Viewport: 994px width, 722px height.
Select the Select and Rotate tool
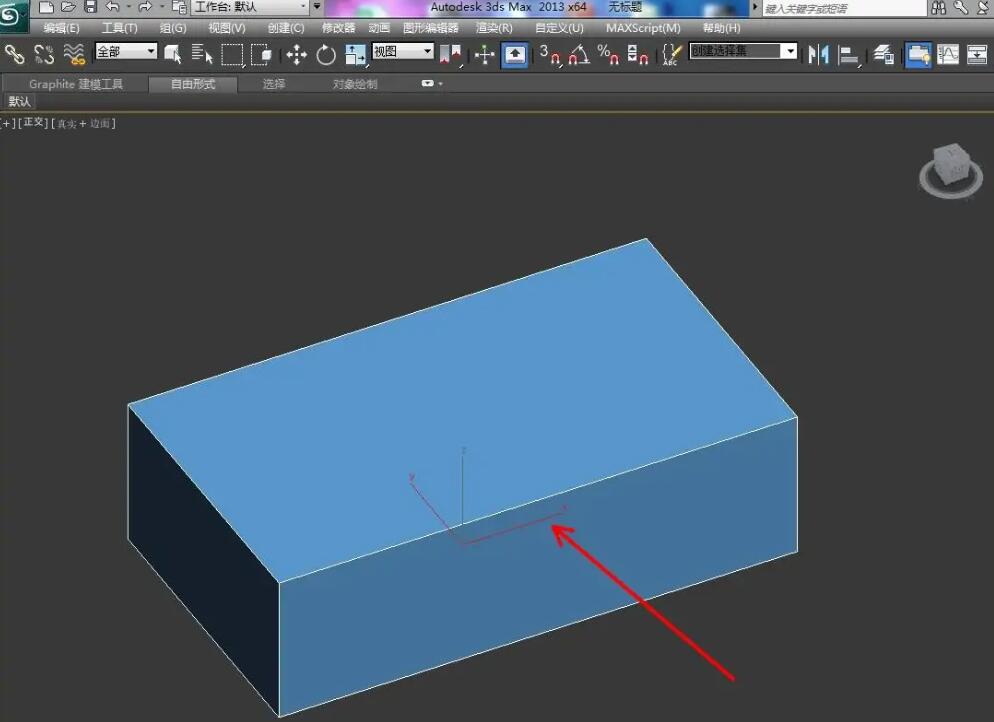pos(325,54)
